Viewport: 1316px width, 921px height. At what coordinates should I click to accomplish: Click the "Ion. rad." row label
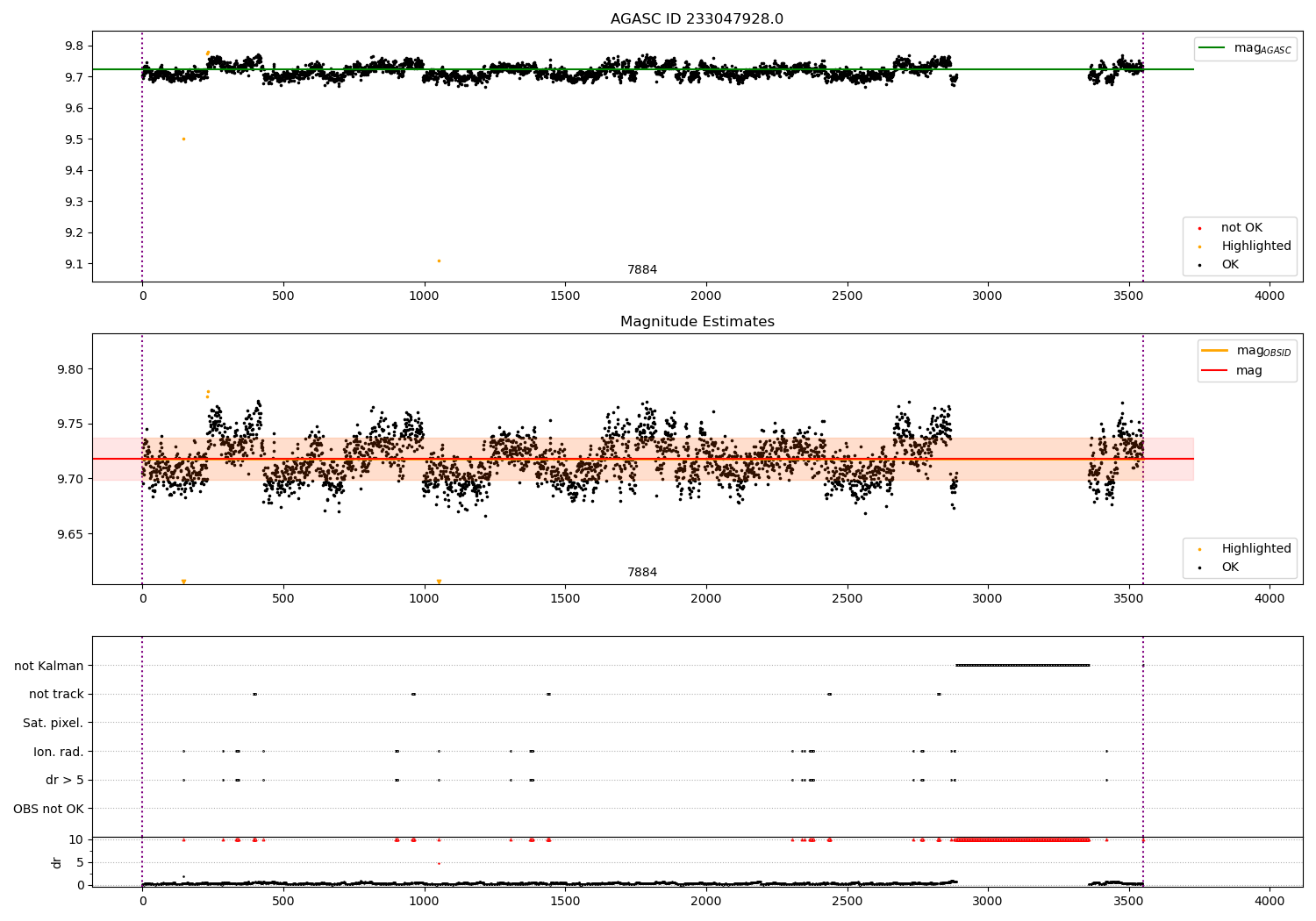[x=59, y=752]
